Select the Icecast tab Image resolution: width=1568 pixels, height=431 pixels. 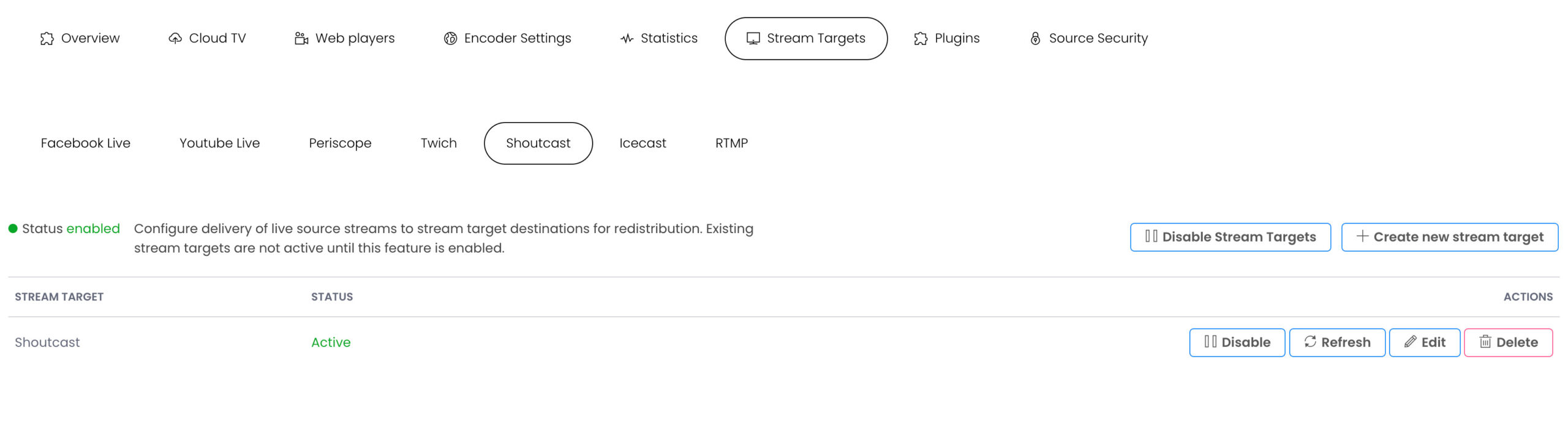643,143
